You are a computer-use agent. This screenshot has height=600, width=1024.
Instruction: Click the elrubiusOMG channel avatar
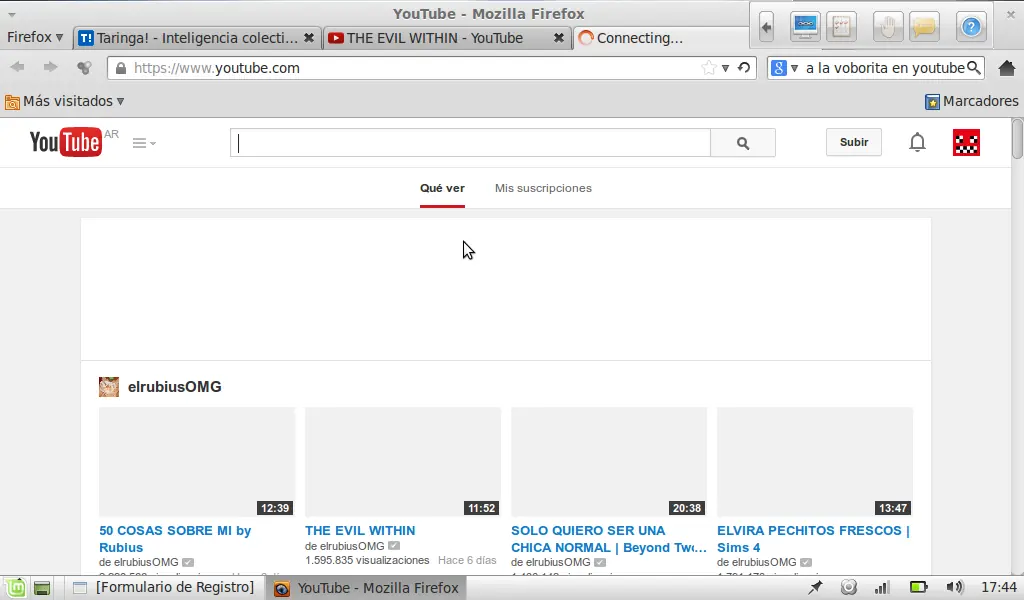click(109, 387)
